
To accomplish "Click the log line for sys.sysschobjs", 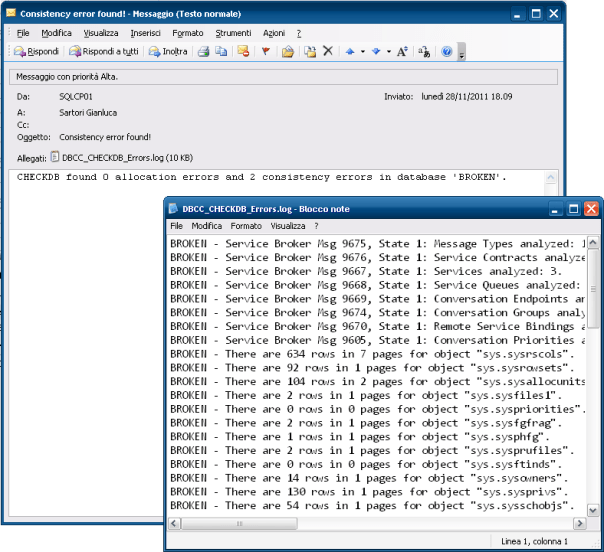I will click(x=372, y=505).
